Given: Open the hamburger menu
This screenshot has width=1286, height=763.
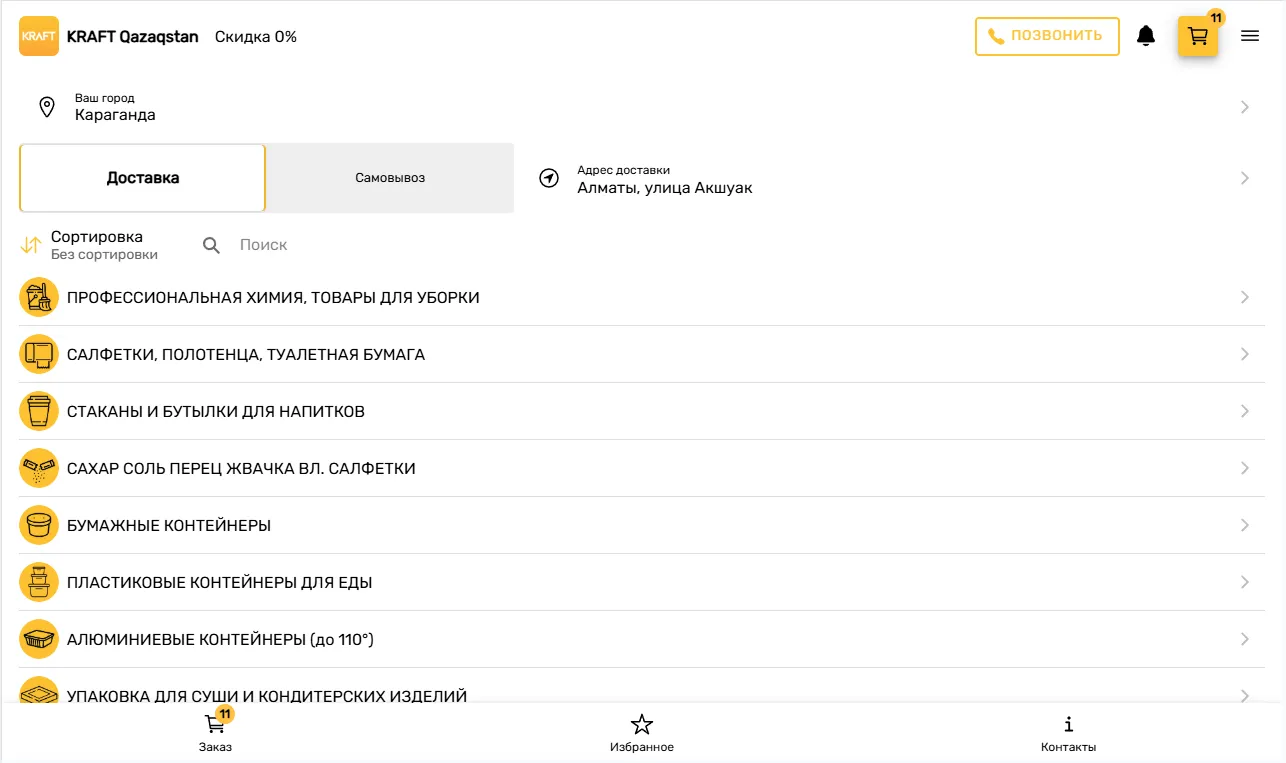Looking at the screenshot, I should tap(1249, 37).
